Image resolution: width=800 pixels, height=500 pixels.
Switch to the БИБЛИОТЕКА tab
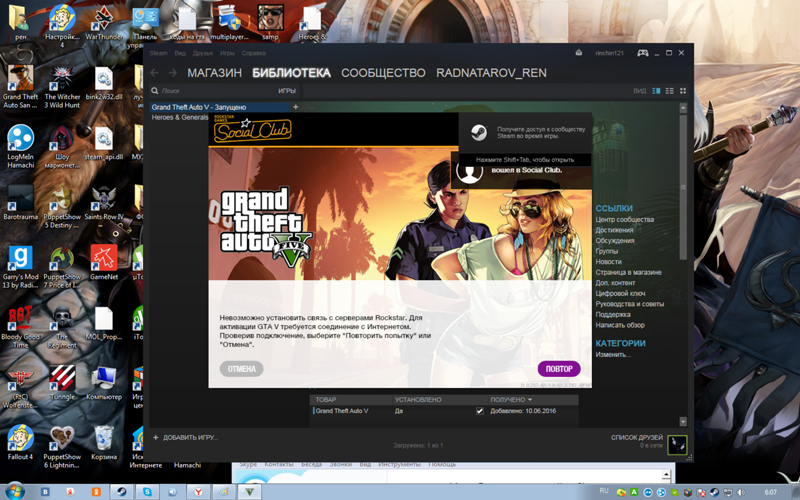tap(291, 73)
